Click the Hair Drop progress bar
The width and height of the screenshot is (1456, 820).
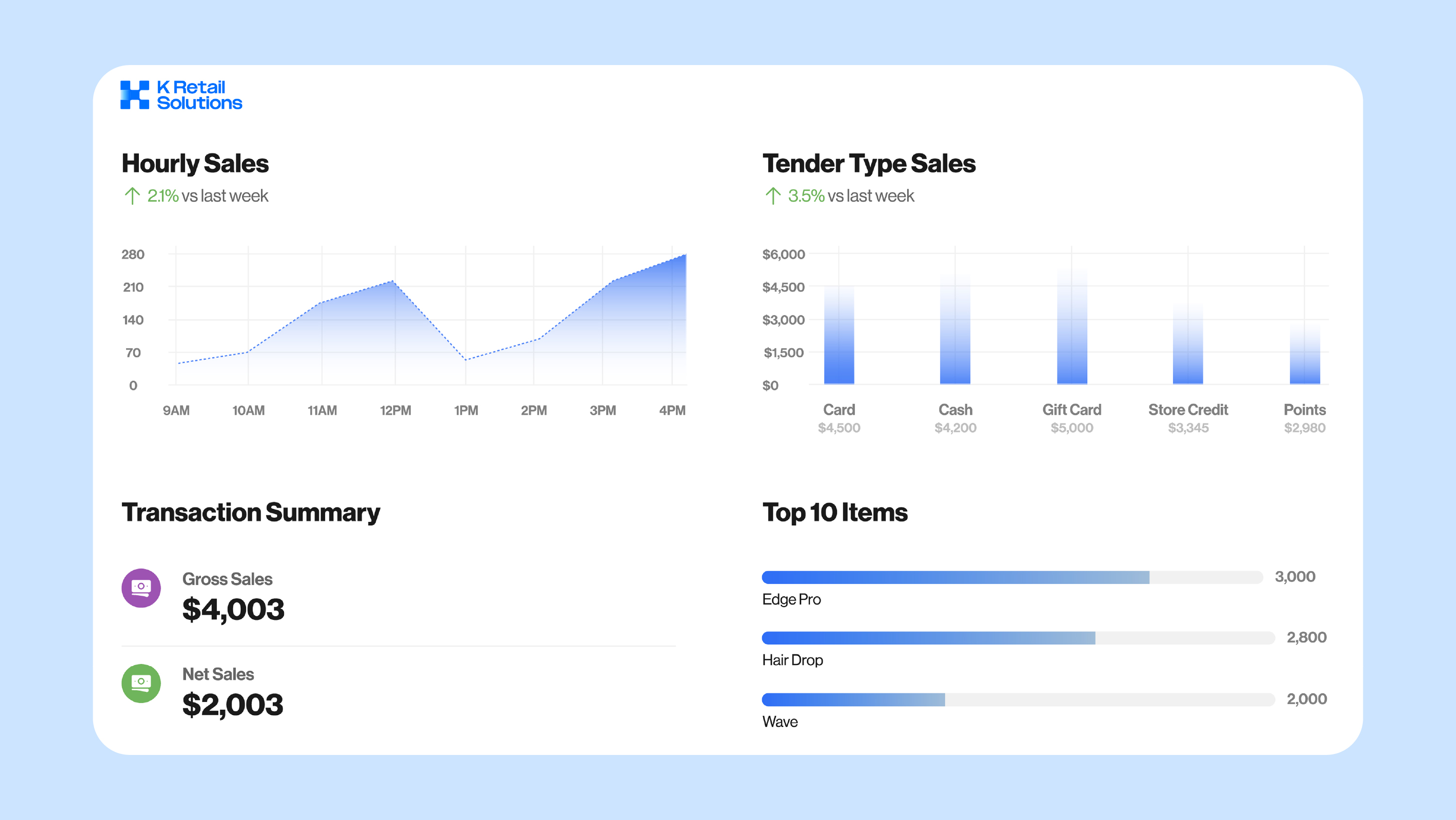coord(928,638)
